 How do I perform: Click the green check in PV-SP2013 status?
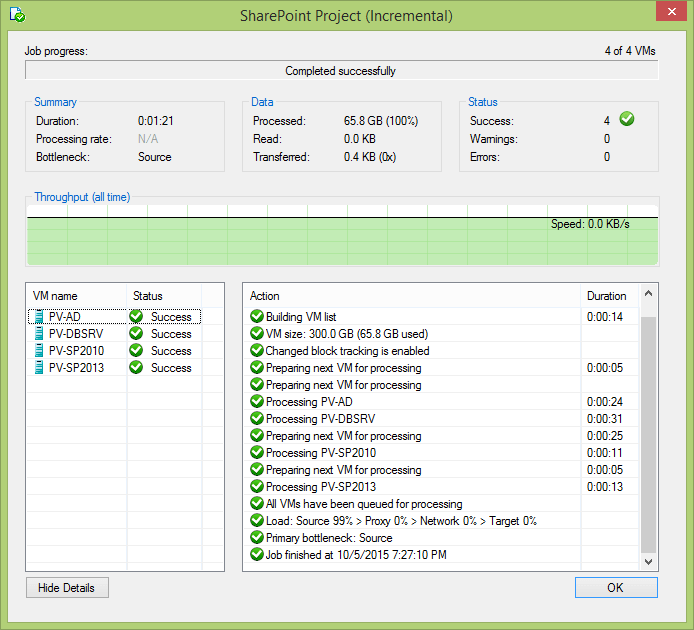[x=136, y=367]
